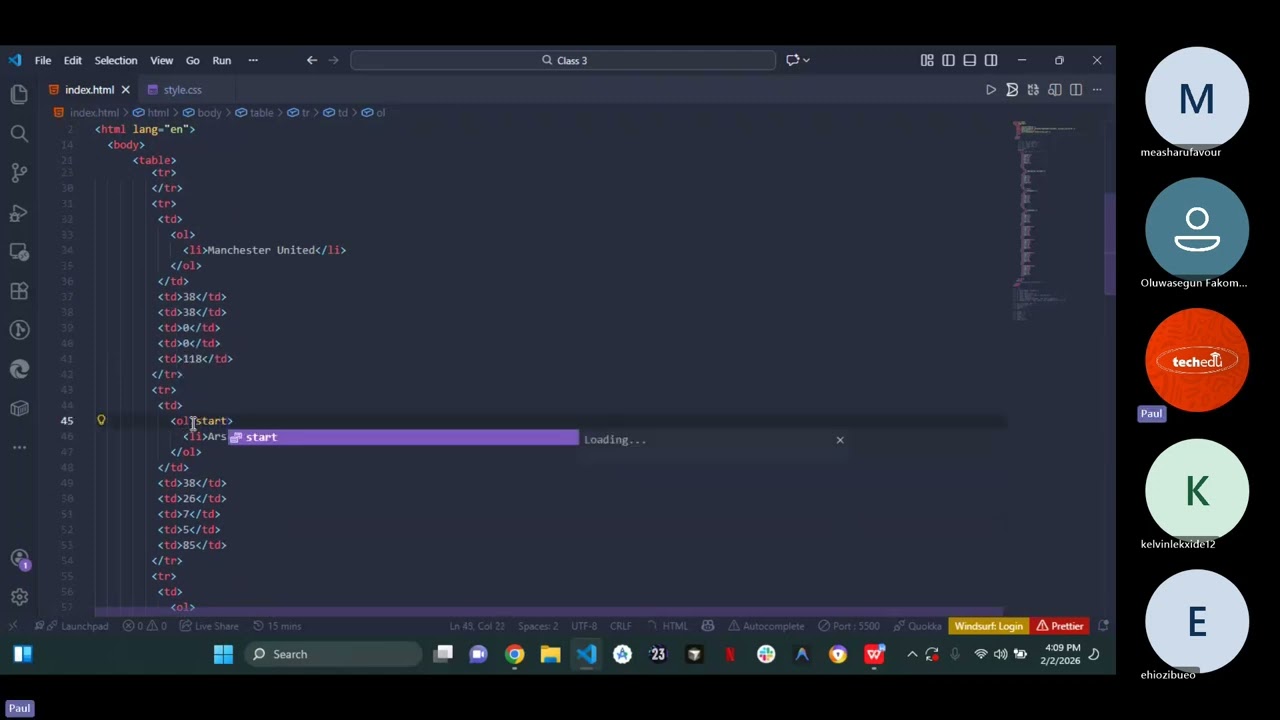The height and width of the screenshot is (720, 1280).
Task: Toggle Live Server on Port 5500
Action: pyautogui.click(x=849, y=626)
